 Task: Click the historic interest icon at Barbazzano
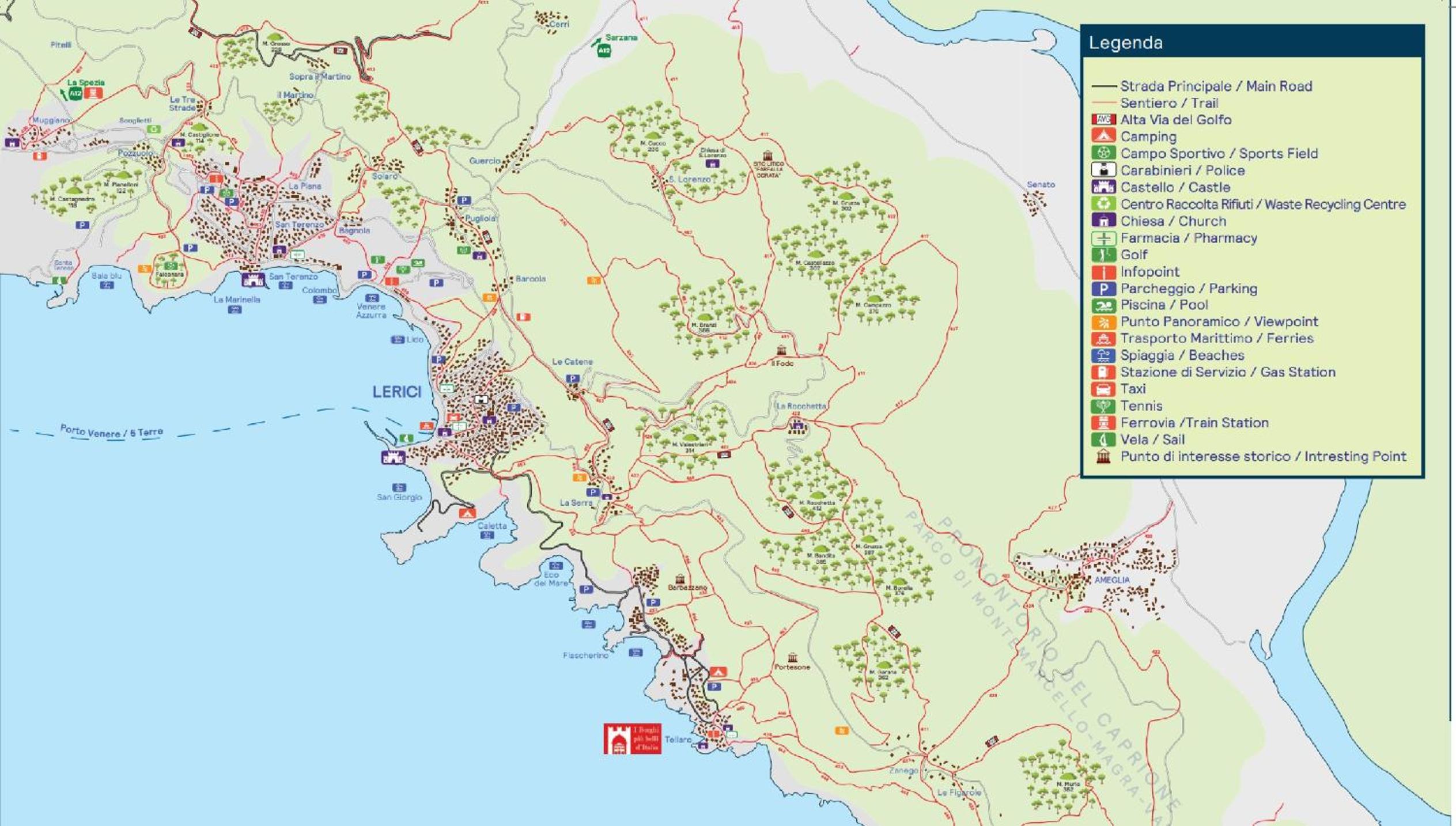tap(680, 579)
